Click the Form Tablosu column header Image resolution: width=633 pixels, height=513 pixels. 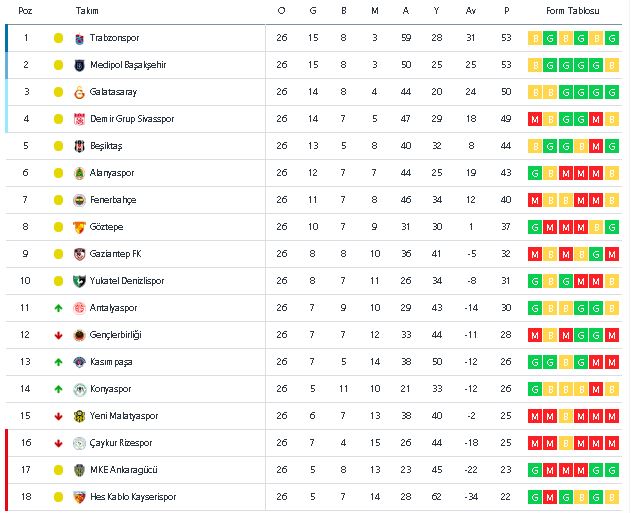(574, 11)
